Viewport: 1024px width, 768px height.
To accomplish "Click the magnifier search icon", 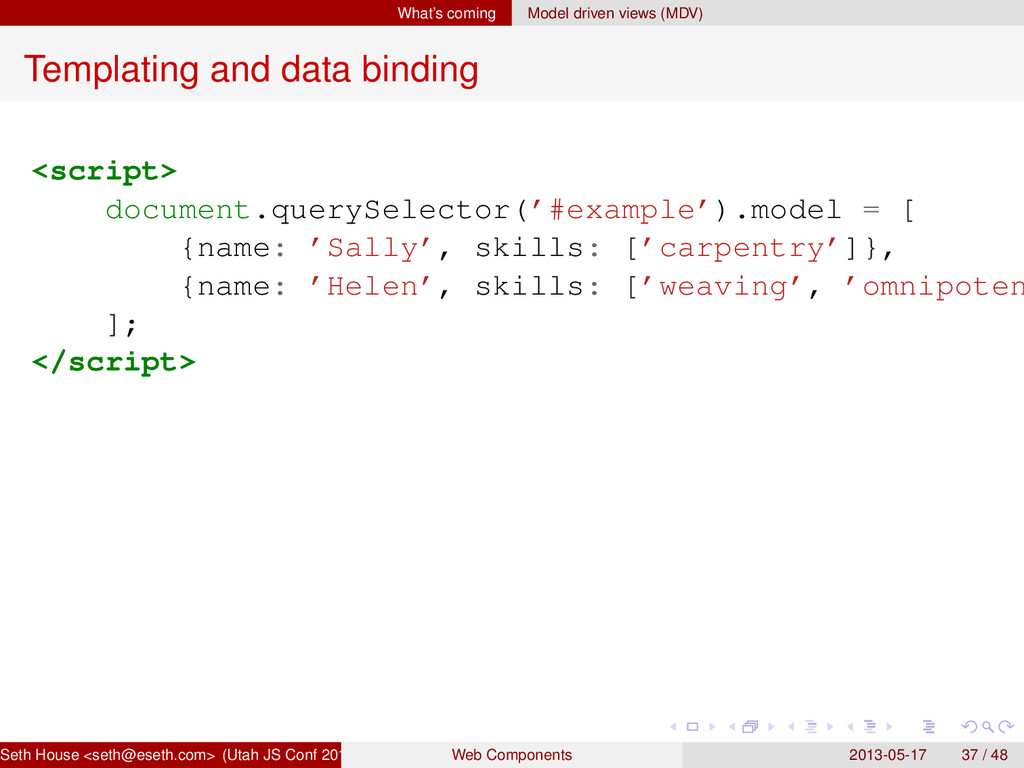I will pos(988,727).
